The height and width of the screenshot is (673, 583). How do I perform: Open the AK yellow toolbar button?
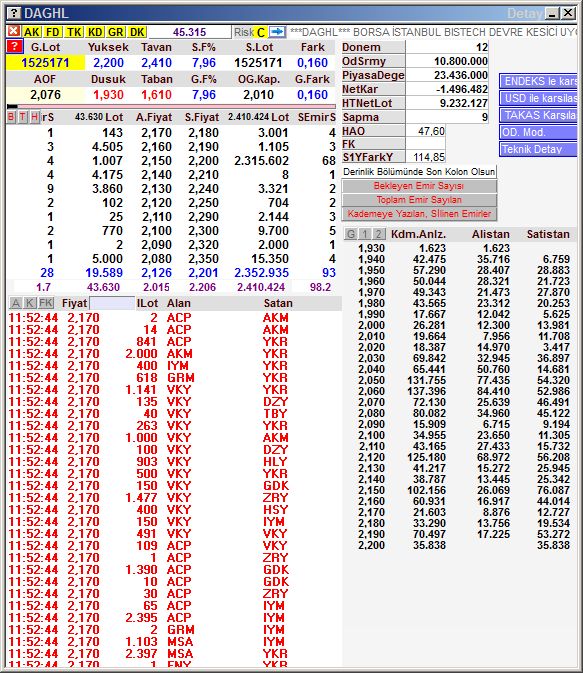pyautogui.click(x=31, y=32)
